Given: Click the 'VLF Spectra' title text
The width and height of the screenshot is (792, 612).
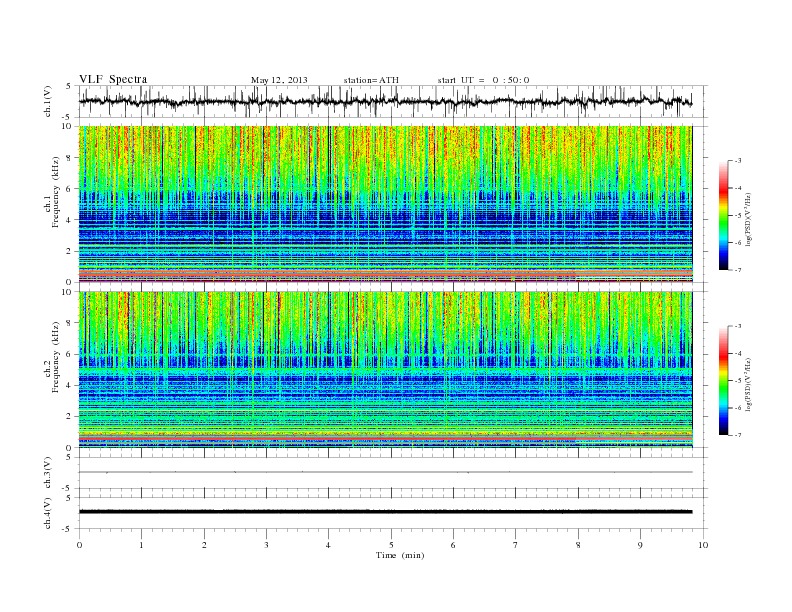Looking at the screenshot, I should (113, 79).
